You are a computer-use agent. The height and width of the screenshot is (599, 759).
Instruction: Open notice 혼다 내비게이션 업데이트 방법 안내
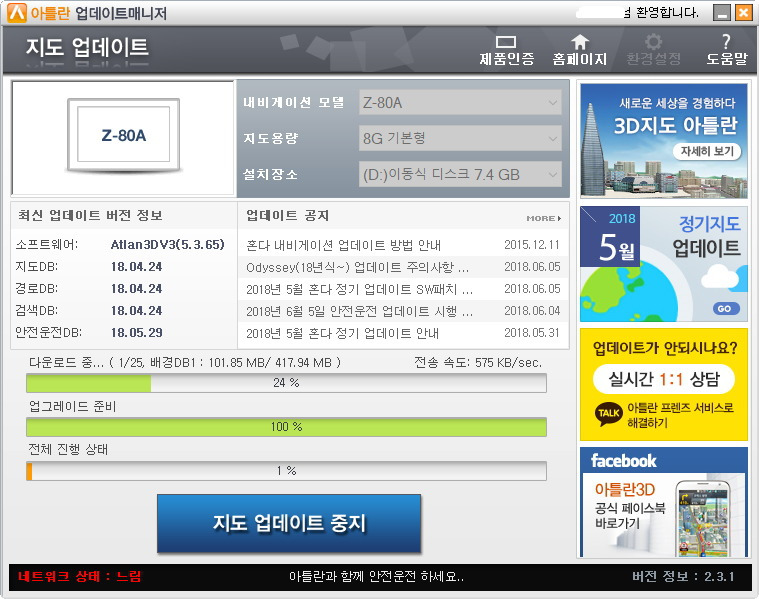[x=343, y=245]
